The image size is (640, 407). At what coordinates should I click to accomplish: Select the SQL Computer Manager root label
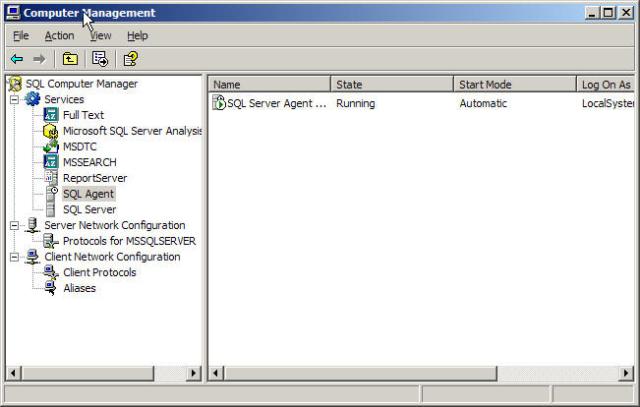pyautogui.click(x=82, y=84)
